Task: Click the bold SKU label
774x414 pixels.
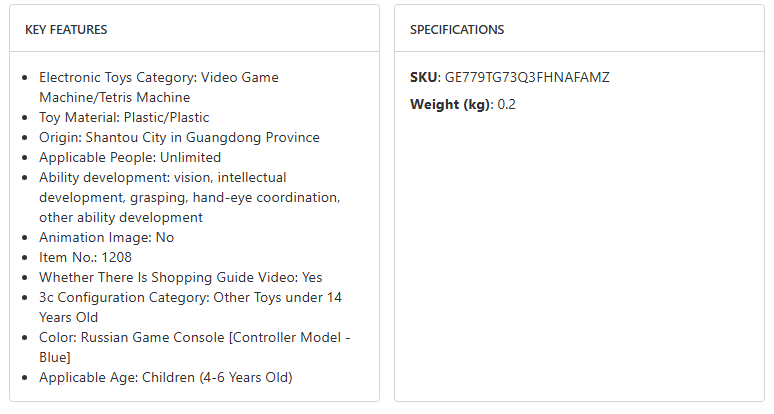Action: coord(423,77)
